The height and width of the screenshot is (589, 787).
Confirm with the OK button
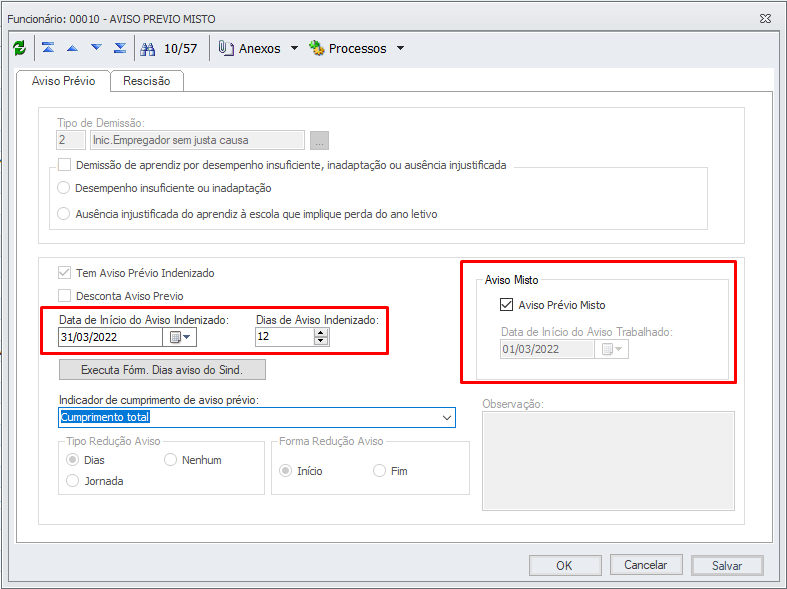click(x=565, y=565)
